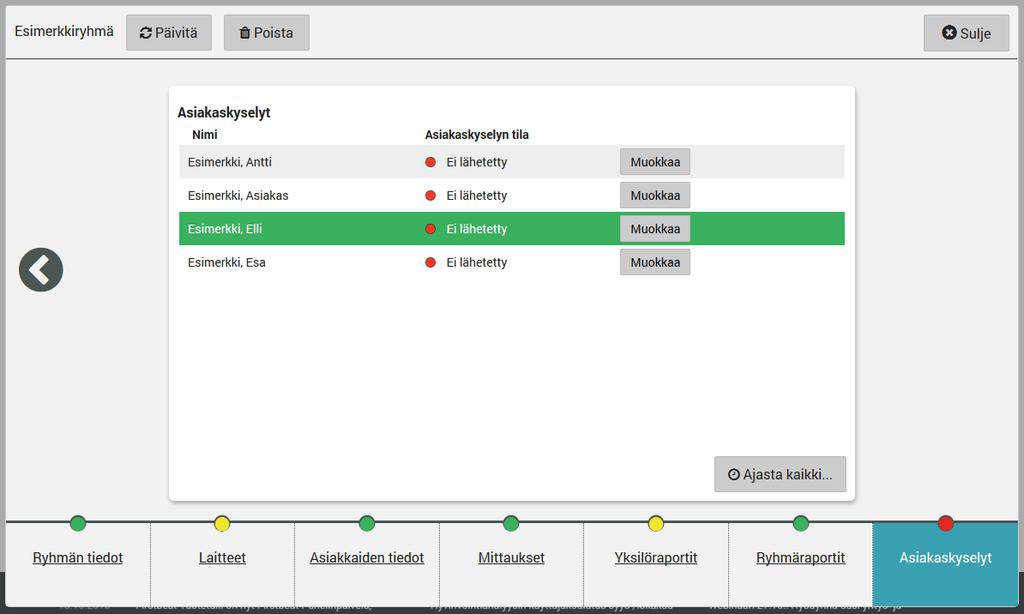Click green status dot above Ryhmäraportit
Viewport: 1024px width, 614px height.
(801, 523)
